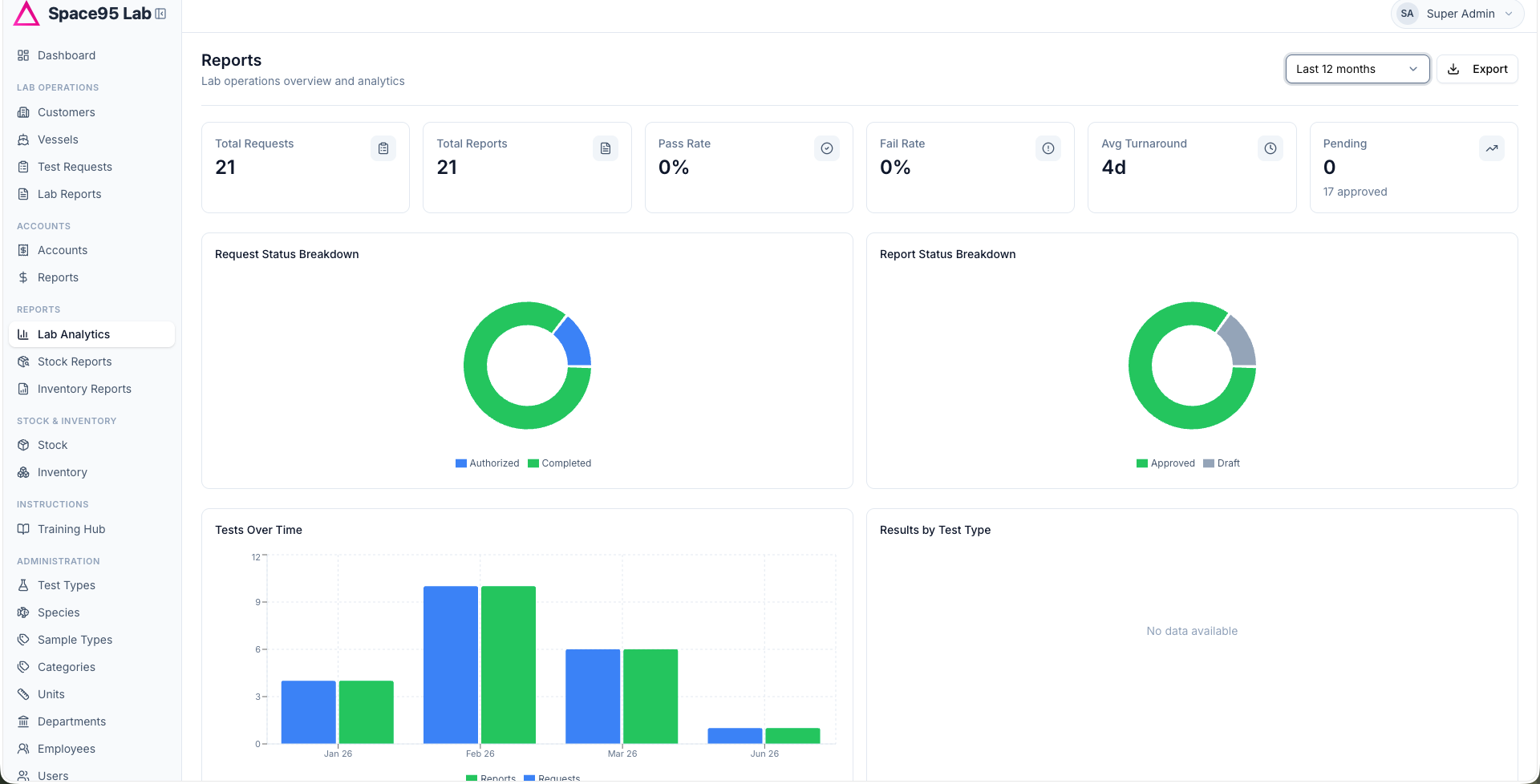This screenshot has height=784, width=1540.
Task: Click the Accounts receipt icon
Action: (x=23, y=250)
